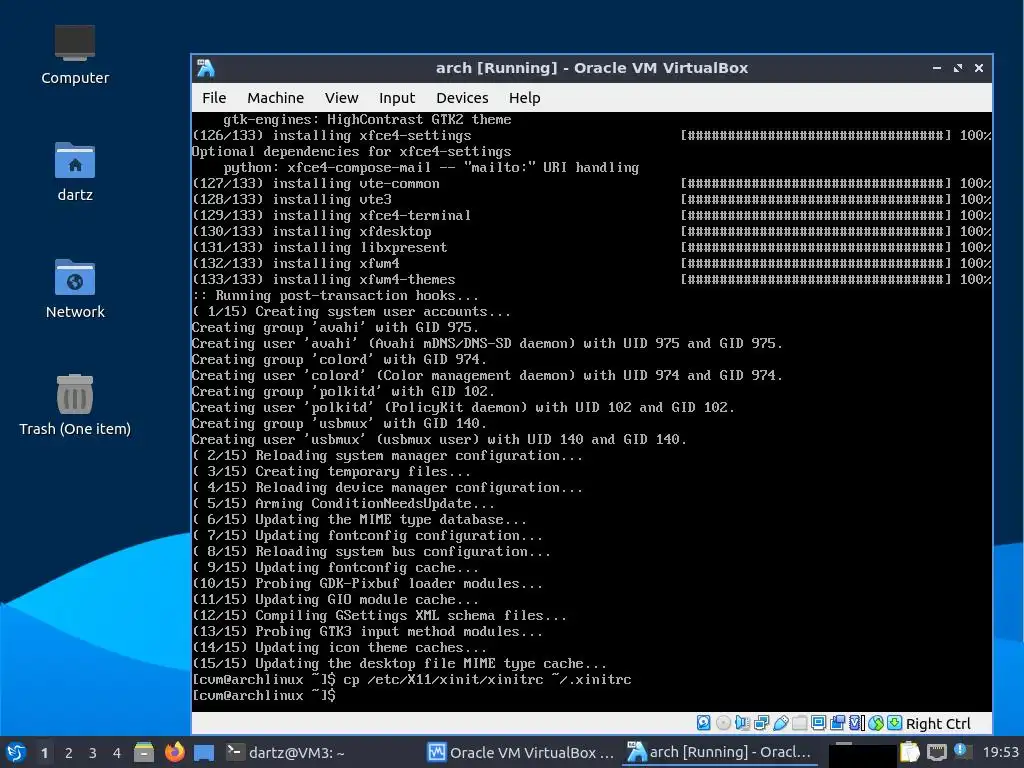Screen dimensions: 1024x768
Task: Click 'Creating user polkitd' output line
Action: tap(463, 408)
